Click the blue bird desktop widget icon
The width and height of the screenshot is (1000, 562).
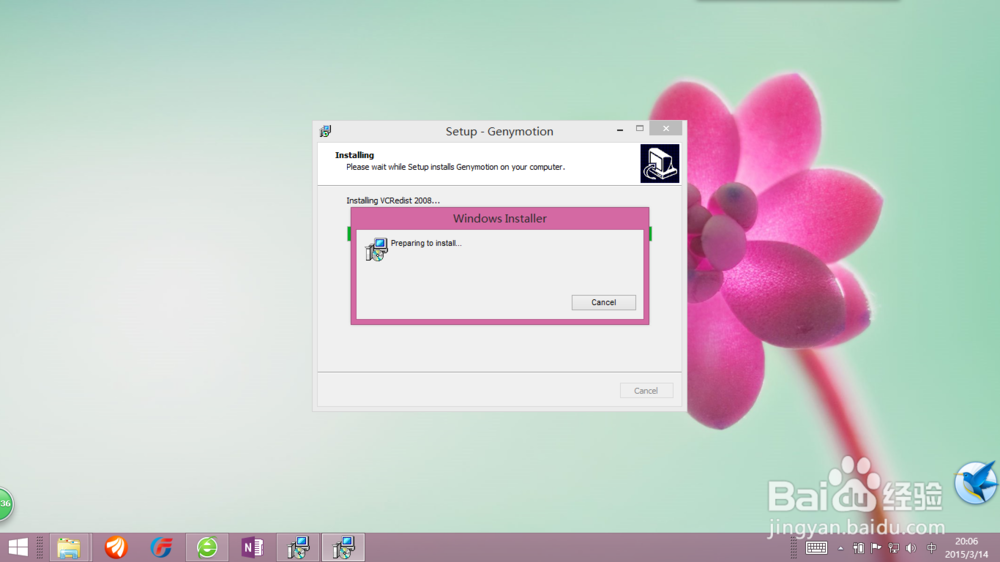976,483
